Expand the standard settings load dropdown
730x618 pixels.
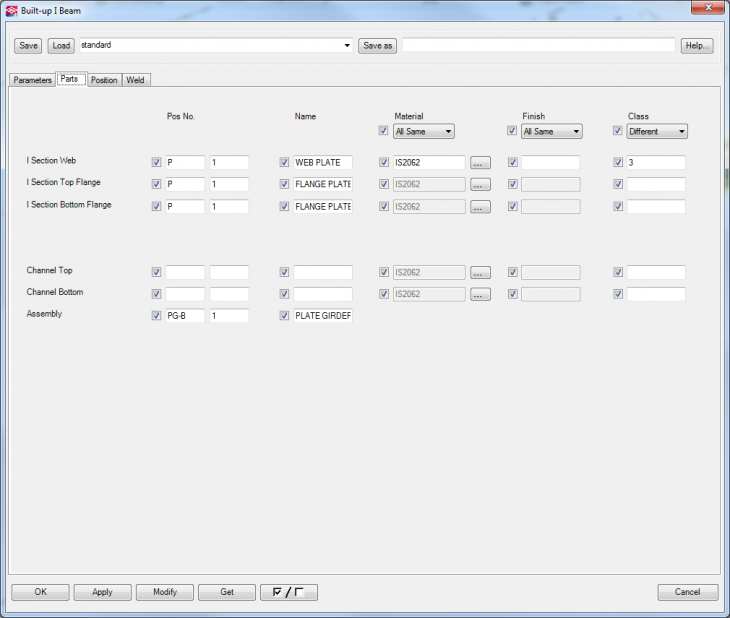click(347, 46)
